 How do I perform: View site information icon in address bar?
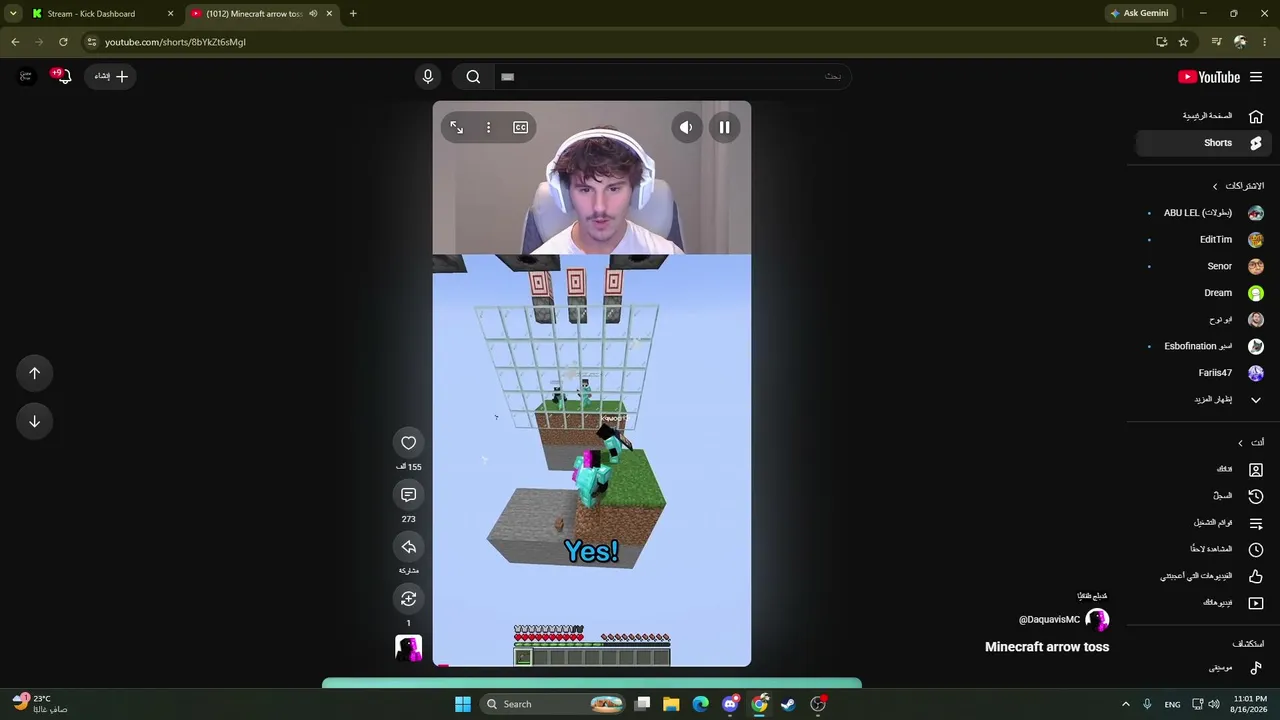(x=91, y=42)
